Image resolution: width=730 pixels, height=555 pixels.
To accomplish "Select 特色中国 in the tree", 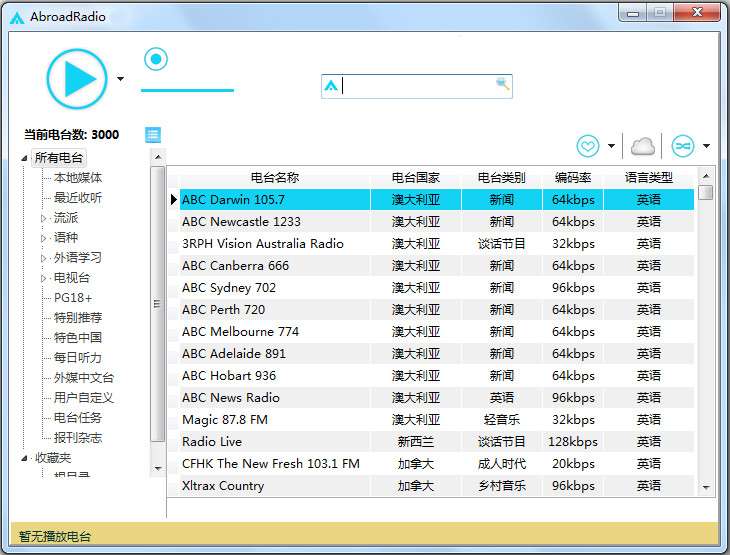I will pyautogui.click(x=78, y=338).
